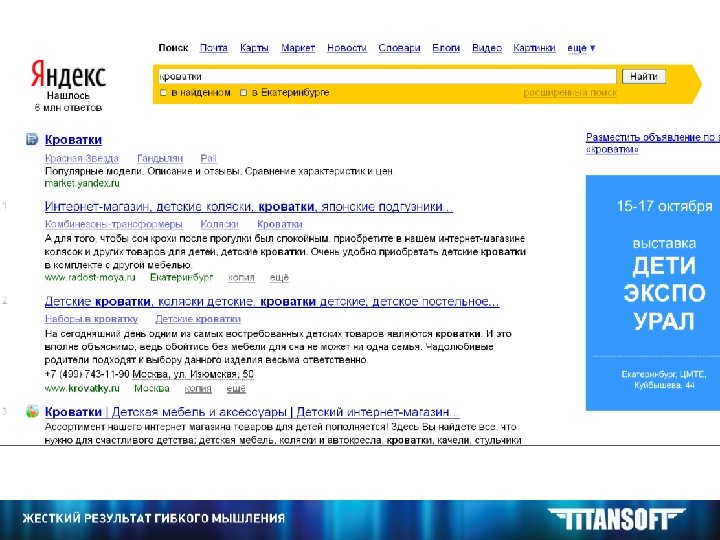The height and width of the screenshot is (540, 720).
Task: Click the favicon beside third search result
Action: [32, 411]
